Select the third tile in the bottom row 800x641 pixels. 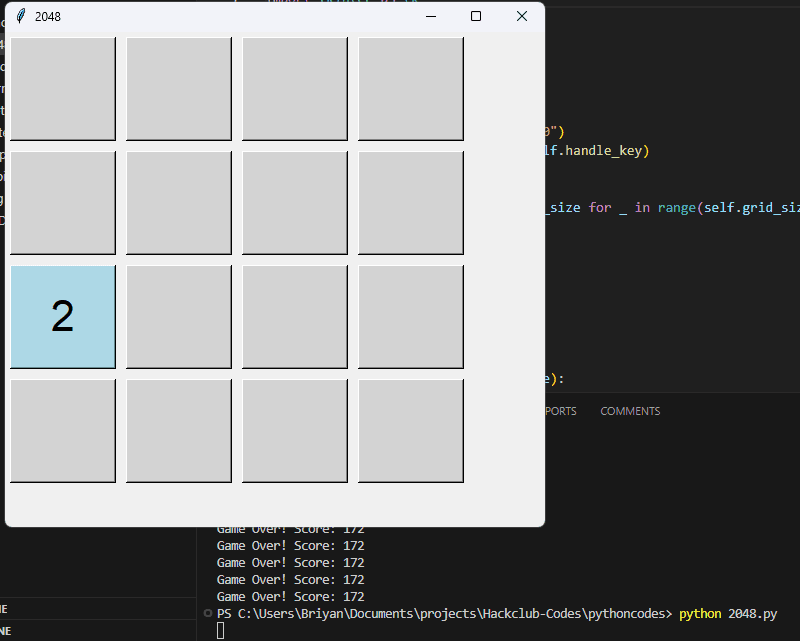(295, 430)
